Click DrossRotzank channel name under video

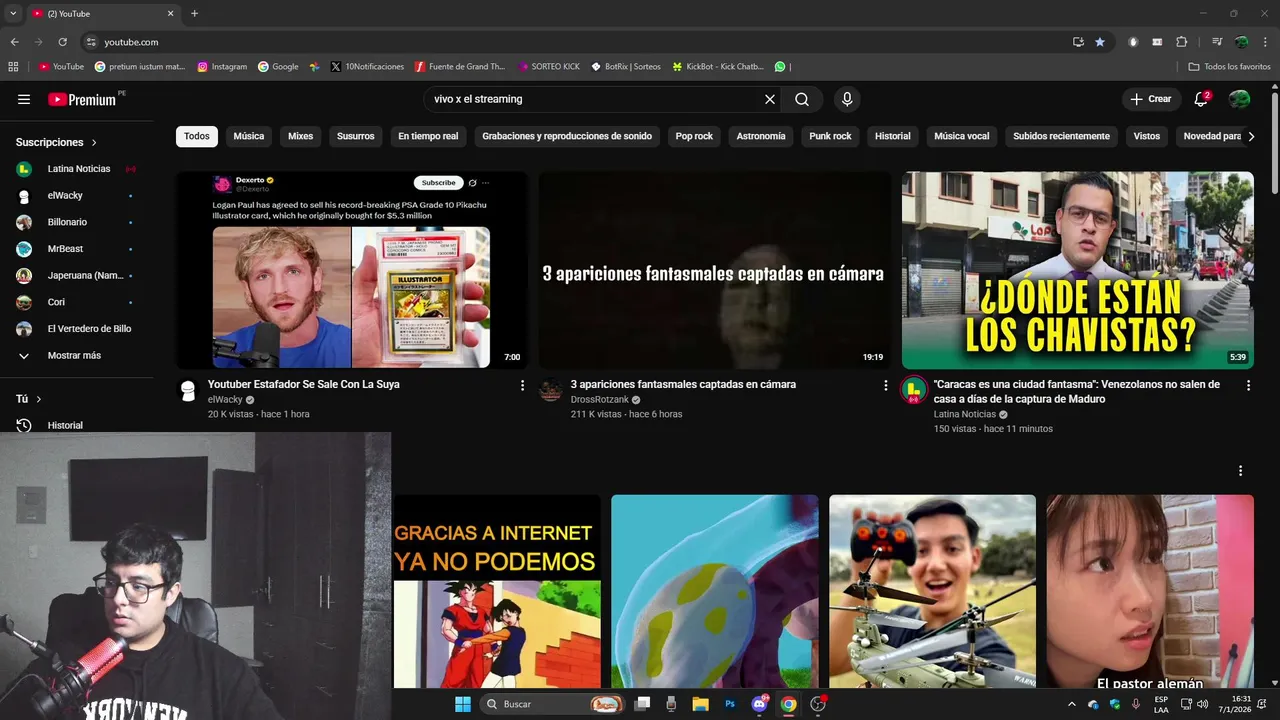(600, 400)
